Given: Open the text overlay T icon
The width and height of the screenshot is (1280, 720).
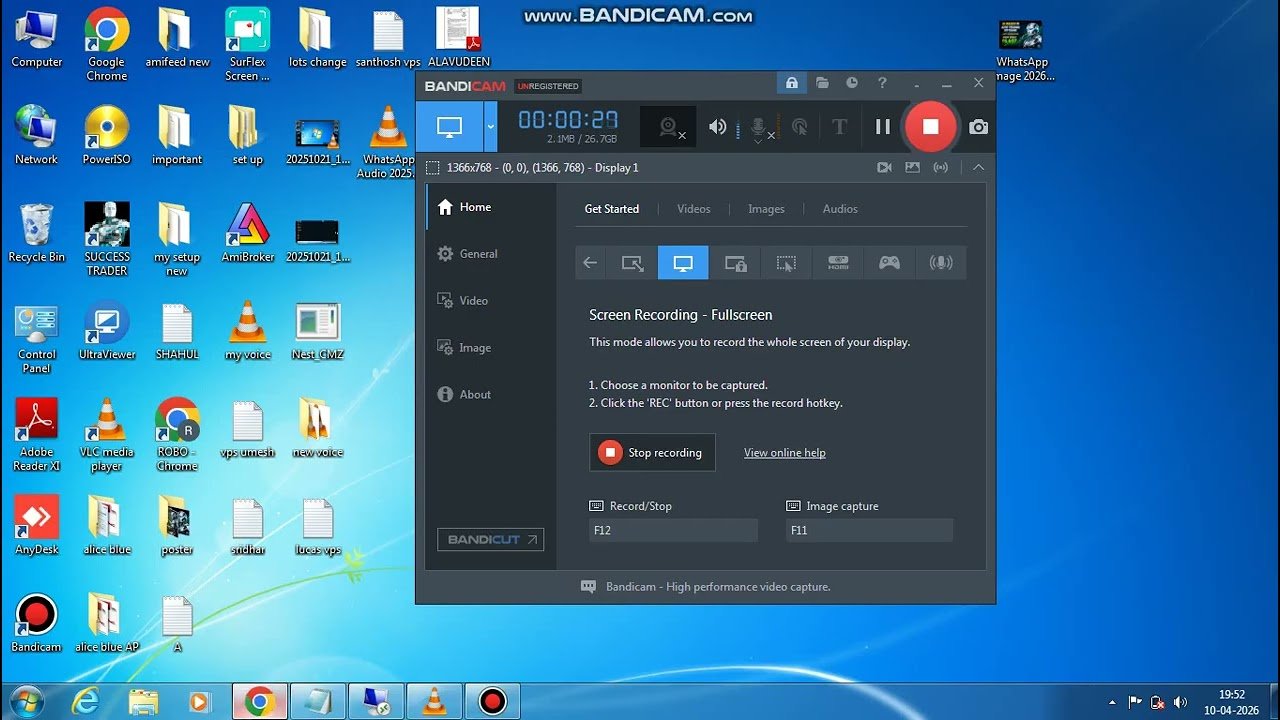Looking at the screenshot, I should pyautogui.click(x=839, y=127).
